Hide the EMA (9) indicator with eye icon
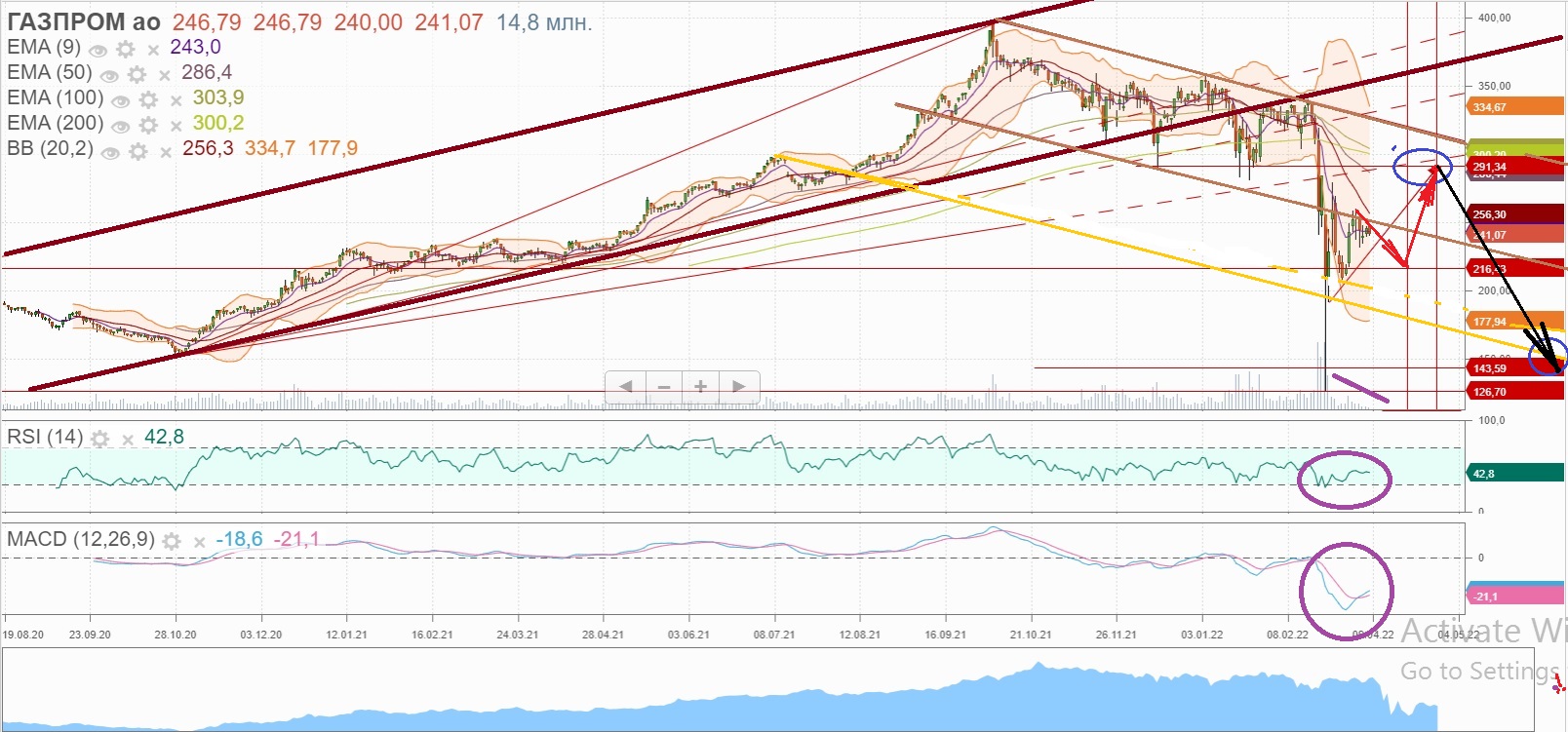 coord(98,50)
